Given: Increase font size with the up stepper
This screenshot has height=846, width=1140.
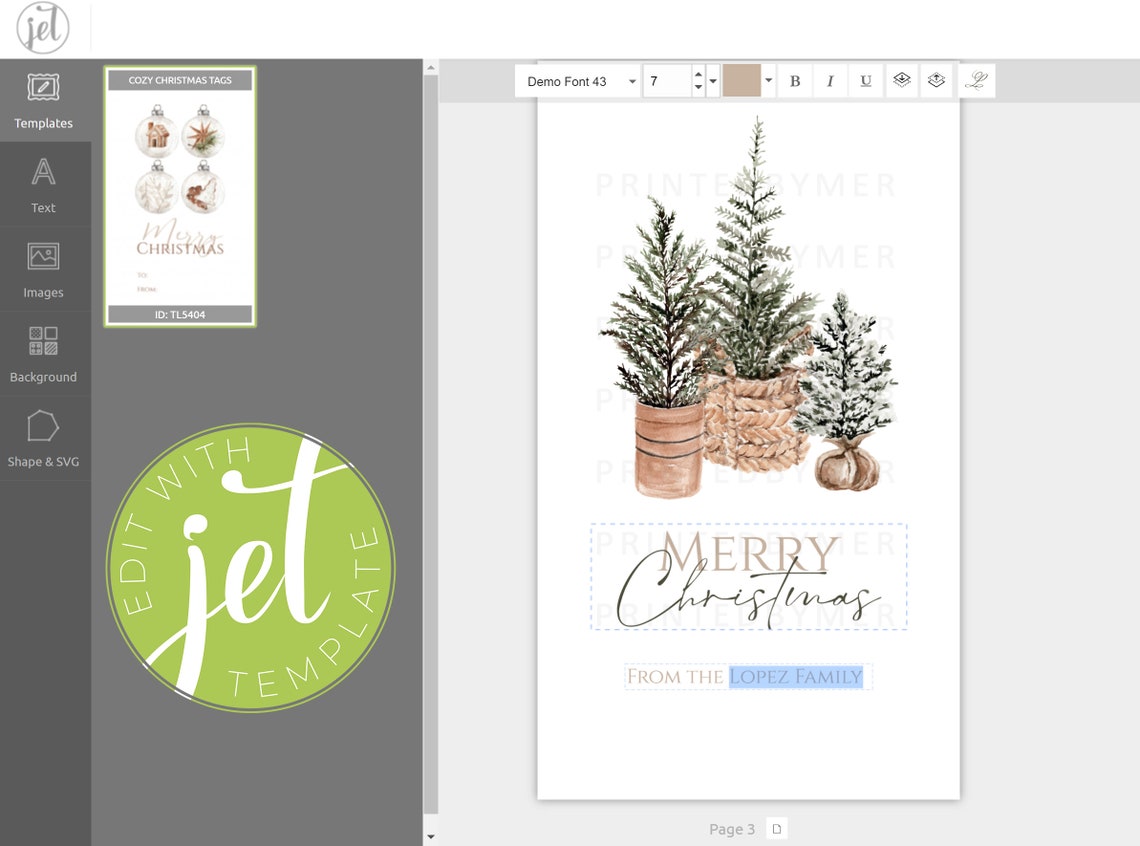Looking at the screenshot, I should coord(698,74).
